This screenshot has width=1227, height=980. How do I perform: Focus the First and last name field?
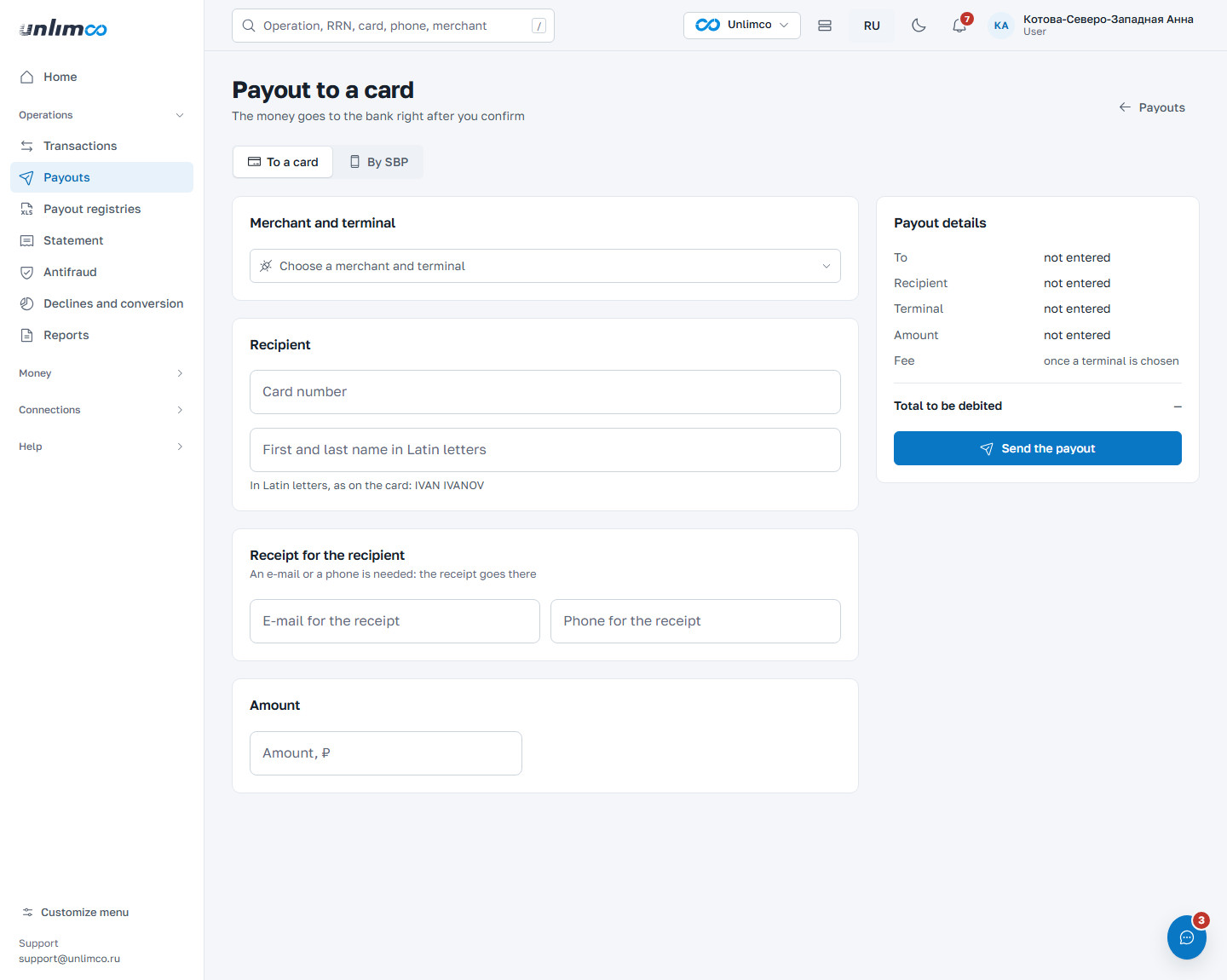(545, 450)
